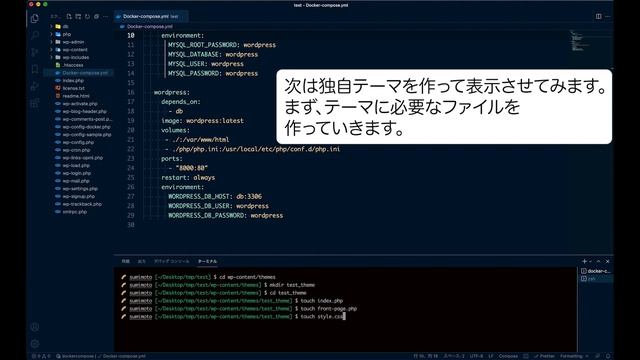This screenshot has height=360, width=640.
Task: Open wp-login.php in the file tree
Action: pyautogui.click(x=78, y=173)
